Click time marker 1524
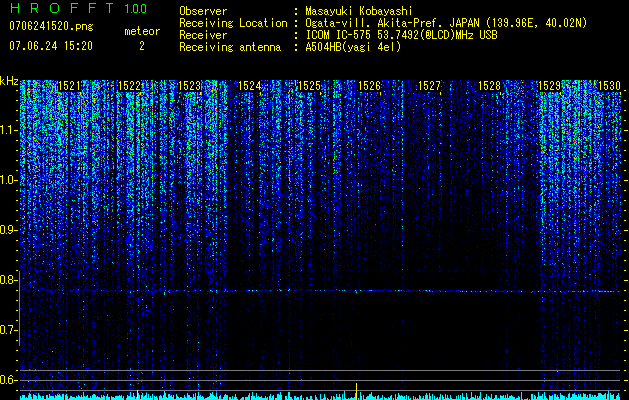 coord(250,85)
